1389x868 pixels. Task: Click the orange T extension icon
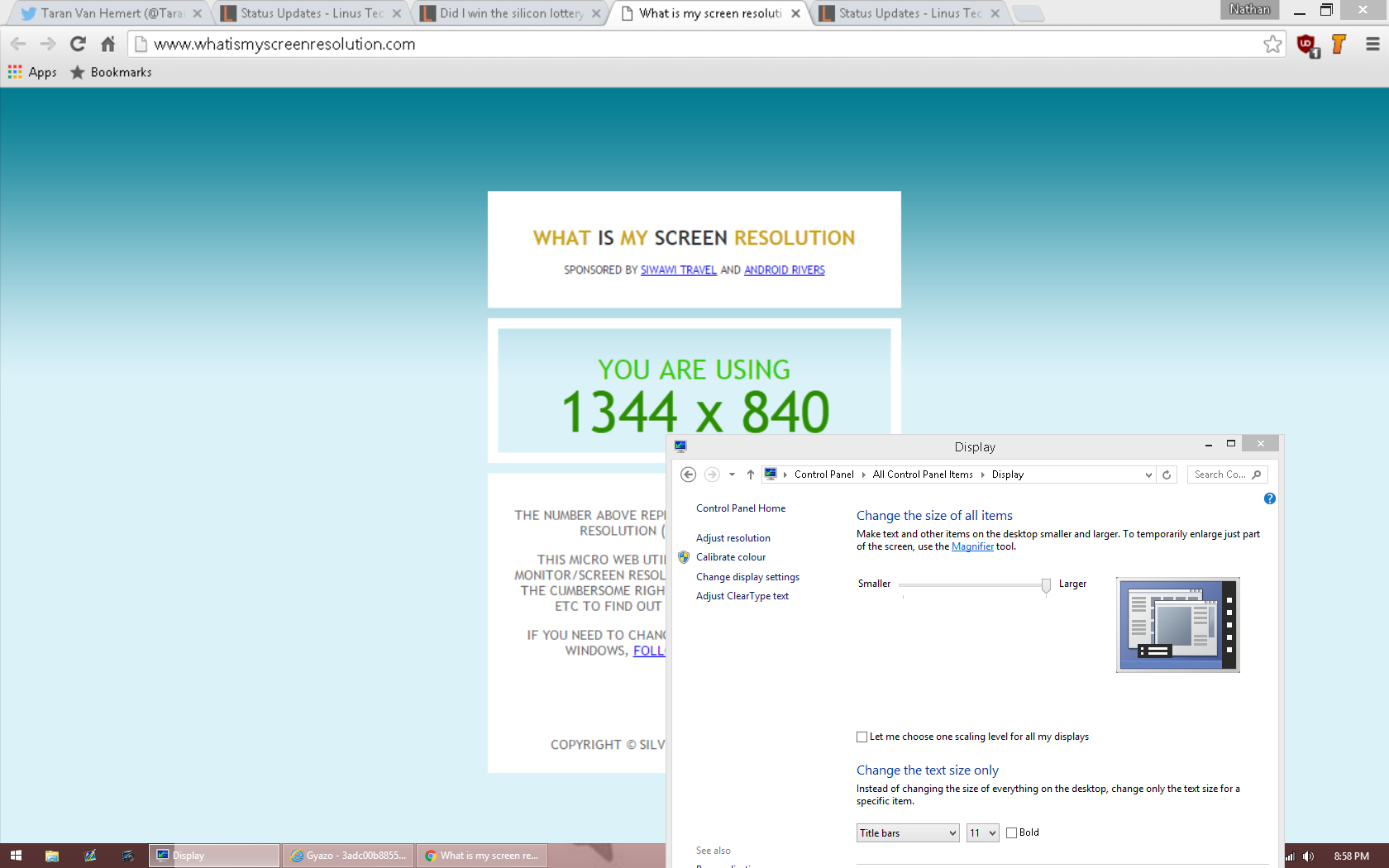tap(1339, 44)
